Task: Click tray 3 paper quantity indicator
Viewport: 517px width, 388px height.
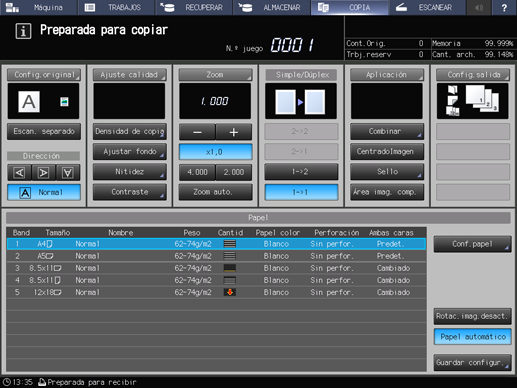Action: (230, 268)
